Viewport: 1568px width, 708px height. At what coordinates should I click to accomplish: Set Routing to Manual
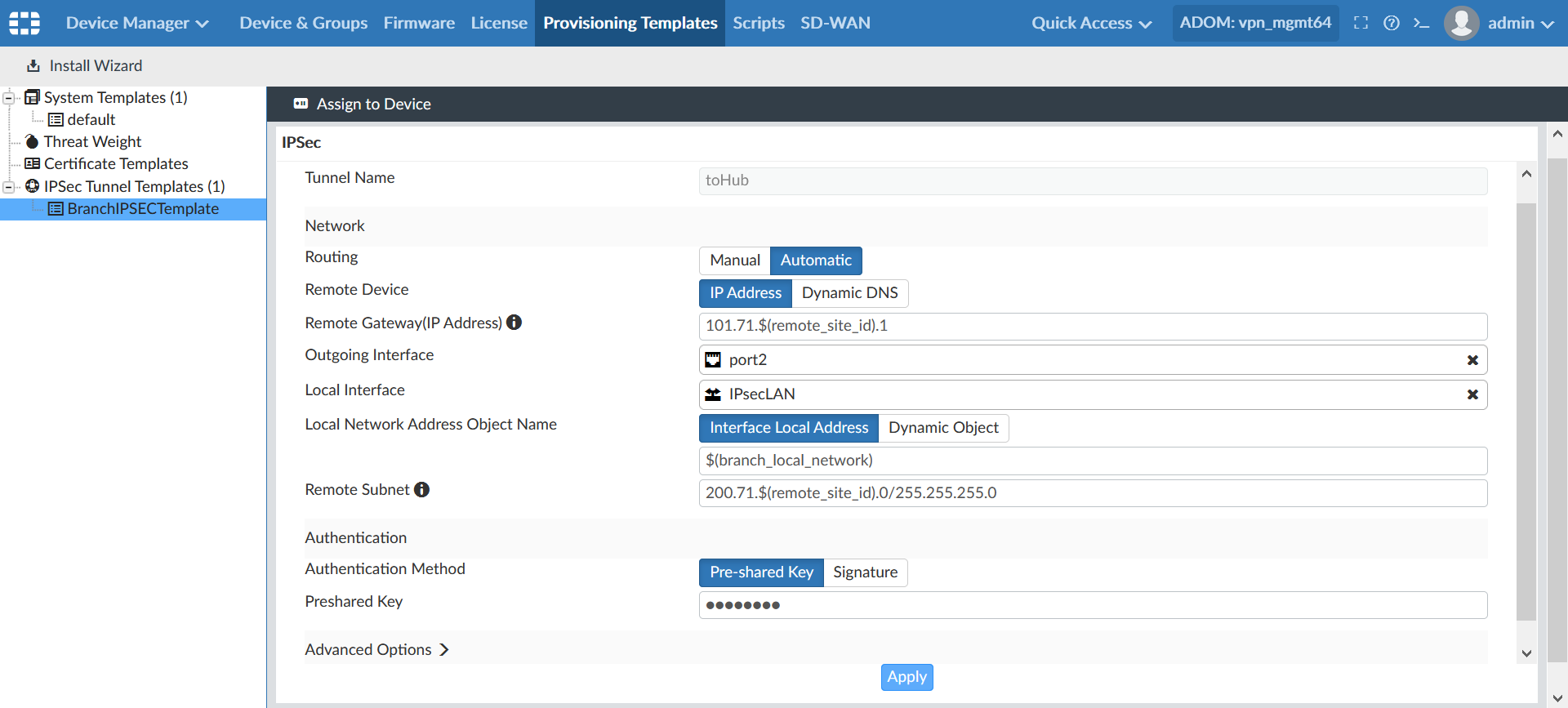(734, 260)
